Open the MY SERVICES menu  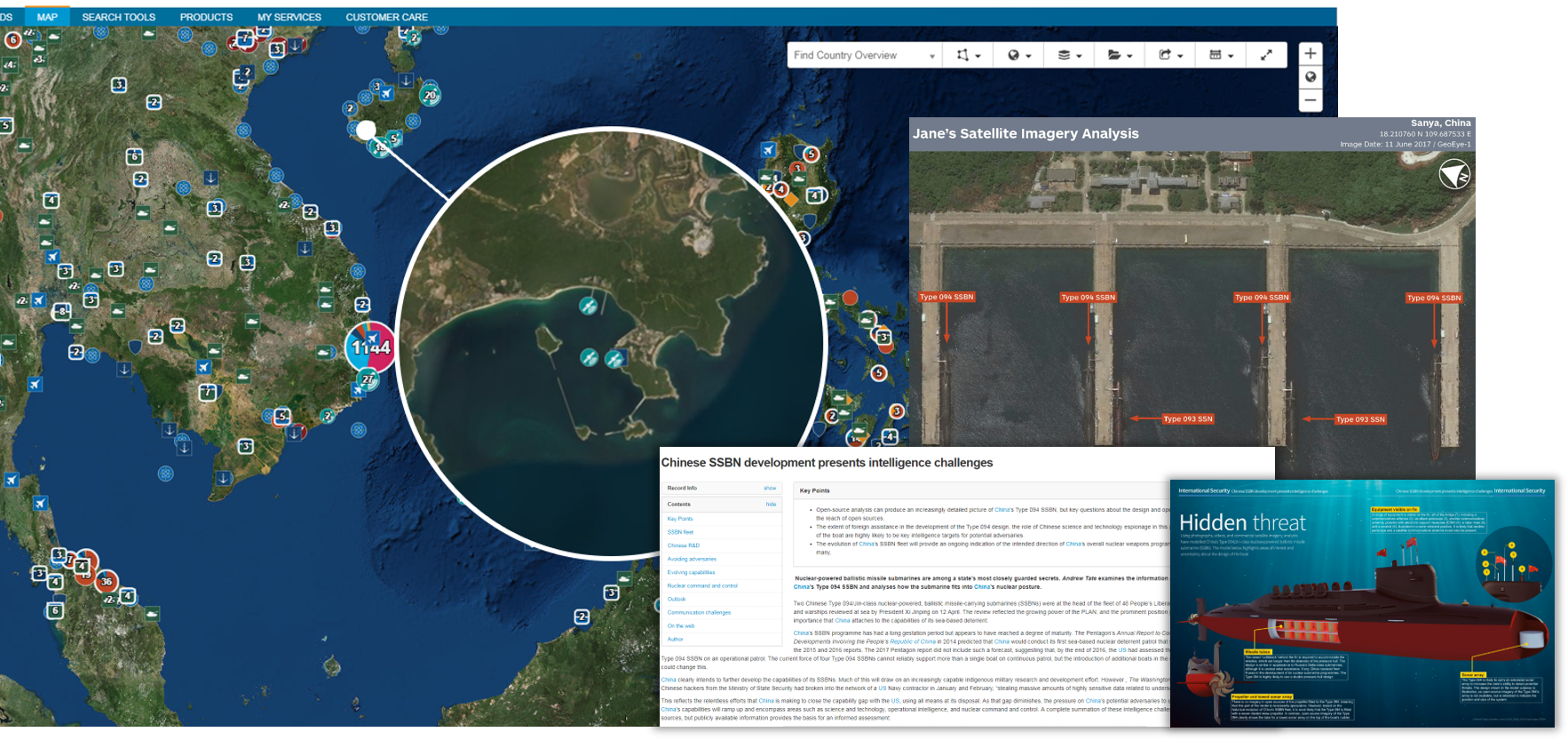pyautogui.click(x=289, y=17)
